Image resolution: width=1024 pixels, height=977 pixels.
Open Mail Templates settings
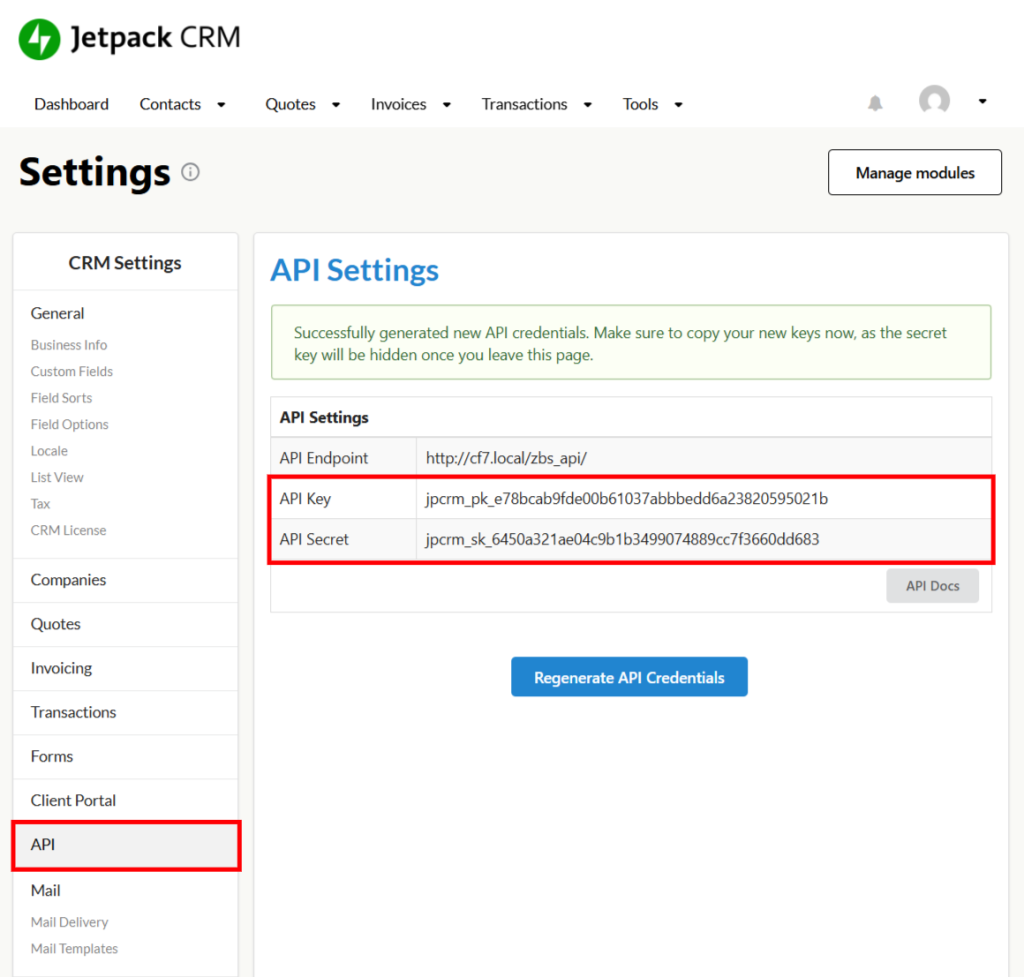tap(74, 949)
